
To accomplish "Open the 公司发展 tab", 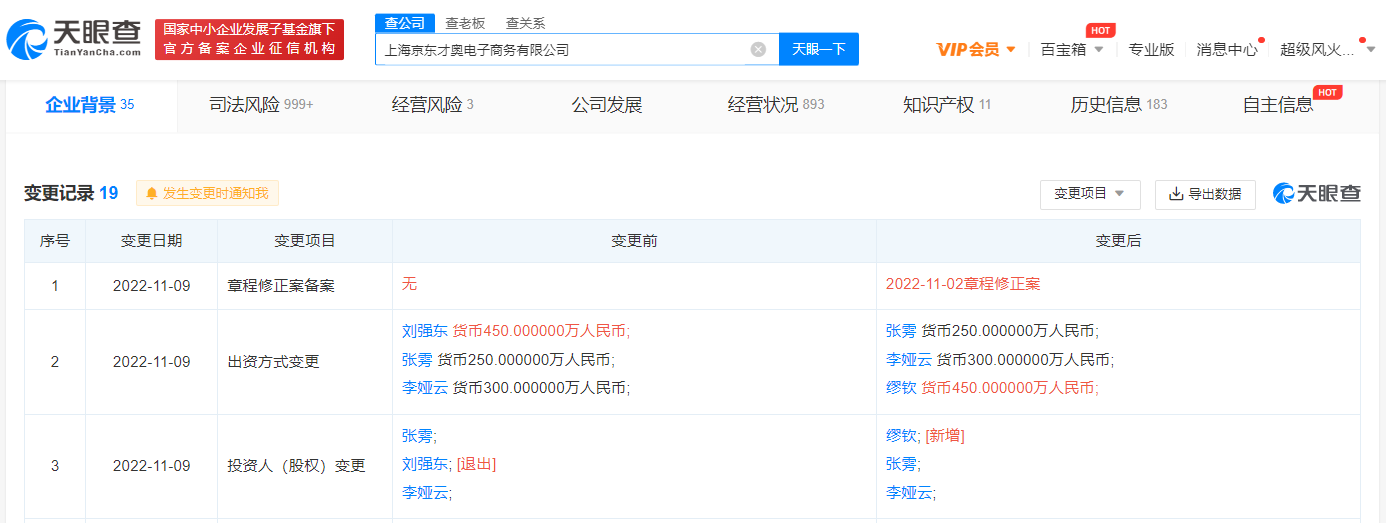I will click(606, 105).
